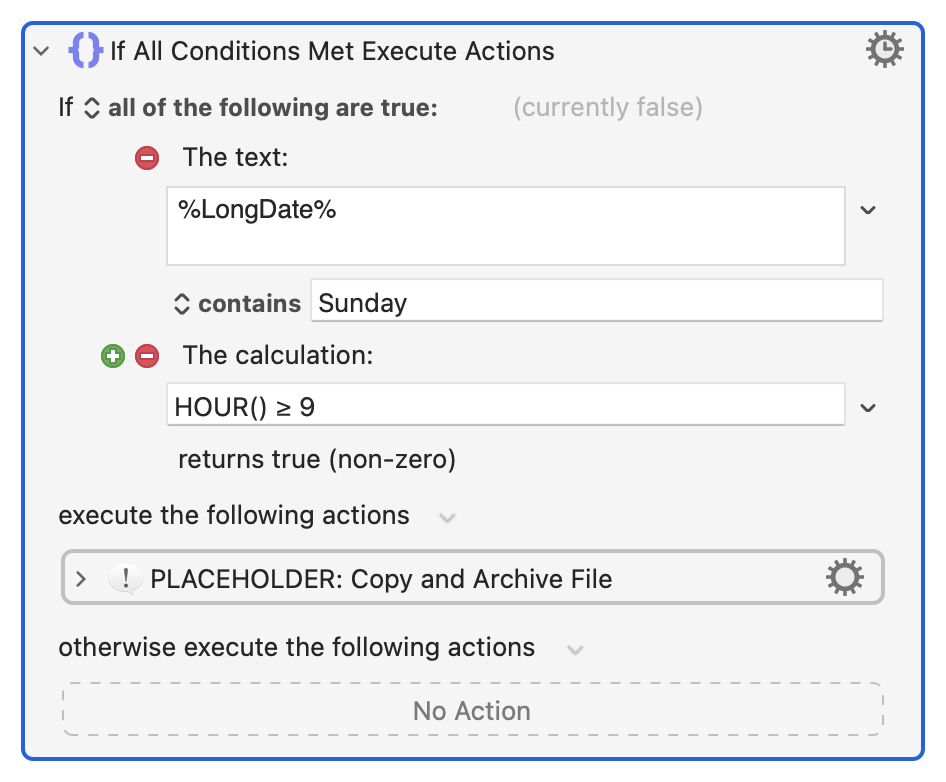Remove the 'The text' condition with red minus
Image resolution: width=946 pixels, height=782 pixels.
click(x=147, y=158)
